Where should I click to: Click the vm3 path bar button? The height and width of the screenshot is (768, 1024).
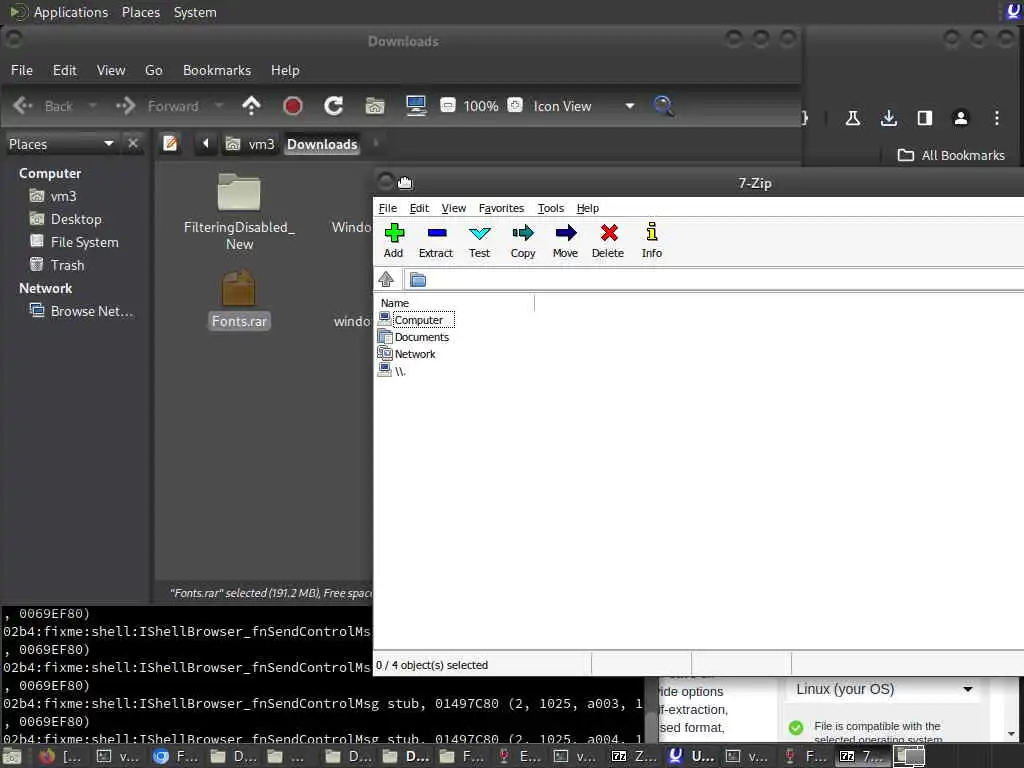pos(250,144)
